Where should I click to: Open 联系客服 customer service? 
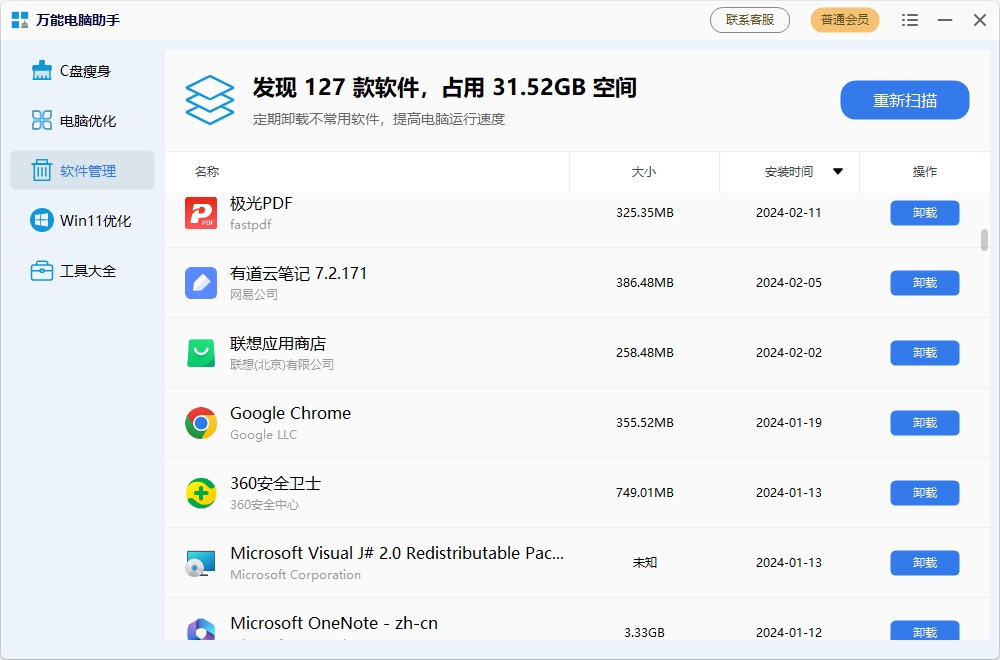click(749, 19)
